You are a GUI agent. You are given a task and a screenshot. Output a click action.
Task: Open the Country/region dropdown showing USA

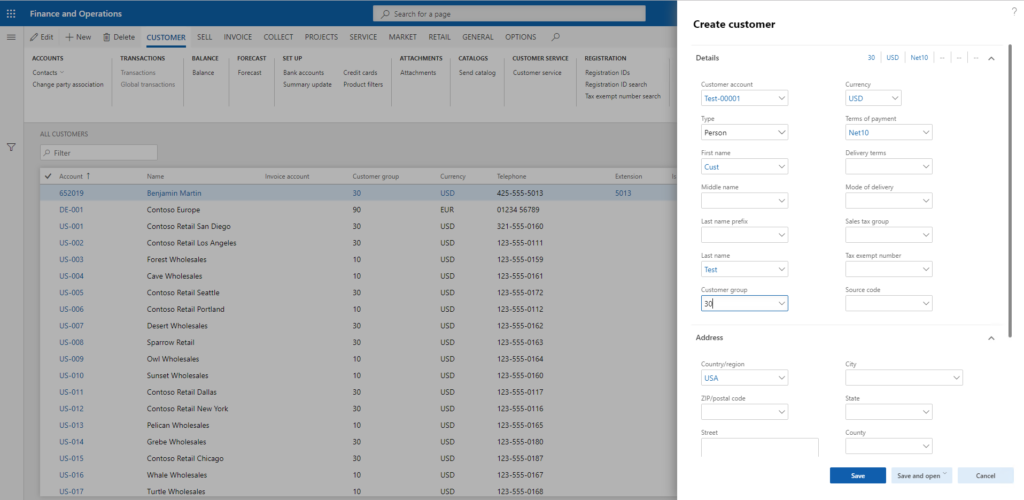tap(782, 378)
